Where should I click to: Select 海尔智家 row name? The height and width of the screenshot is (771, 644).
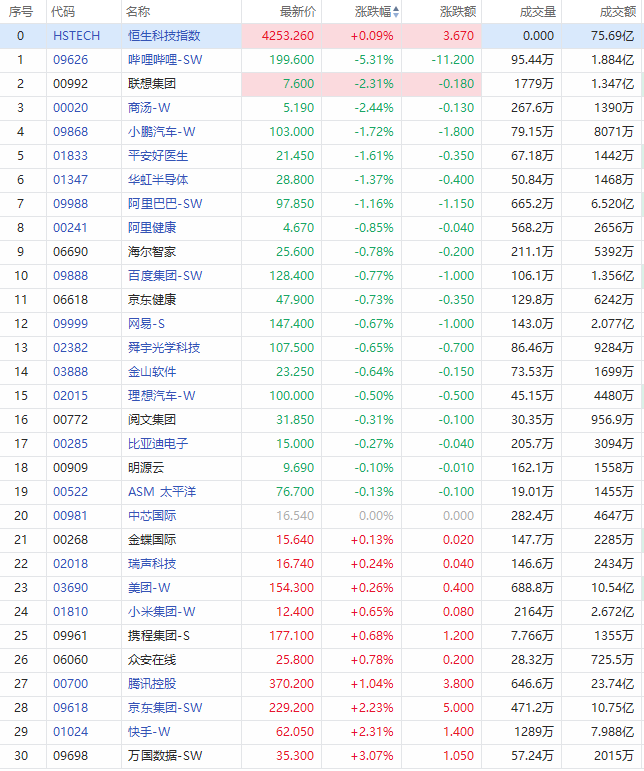152,252
